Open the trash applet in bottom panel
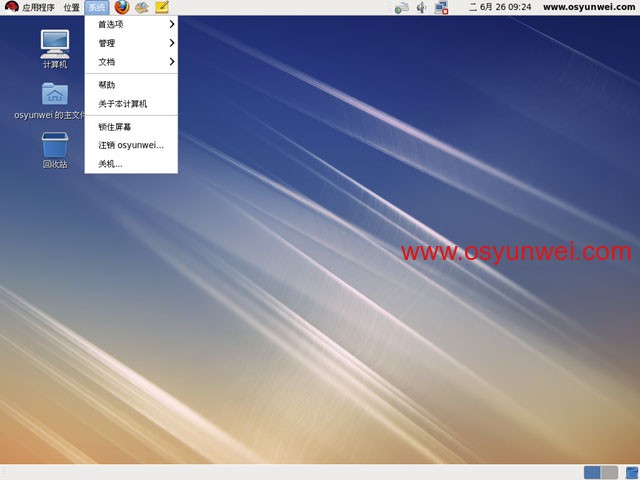Viewport: 640px width, 480px height. point(631,473)
